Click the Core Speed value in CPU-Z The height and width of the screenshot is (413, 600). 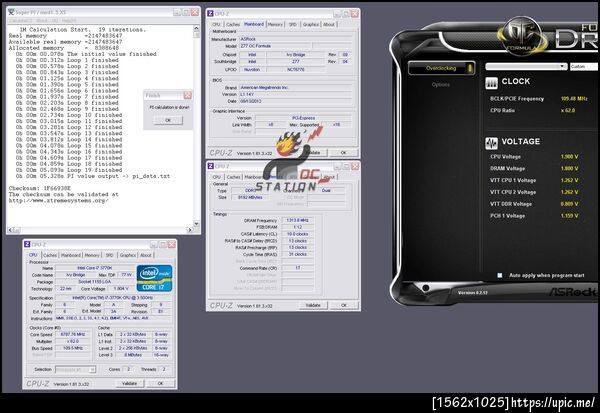[x=73, y=335]
